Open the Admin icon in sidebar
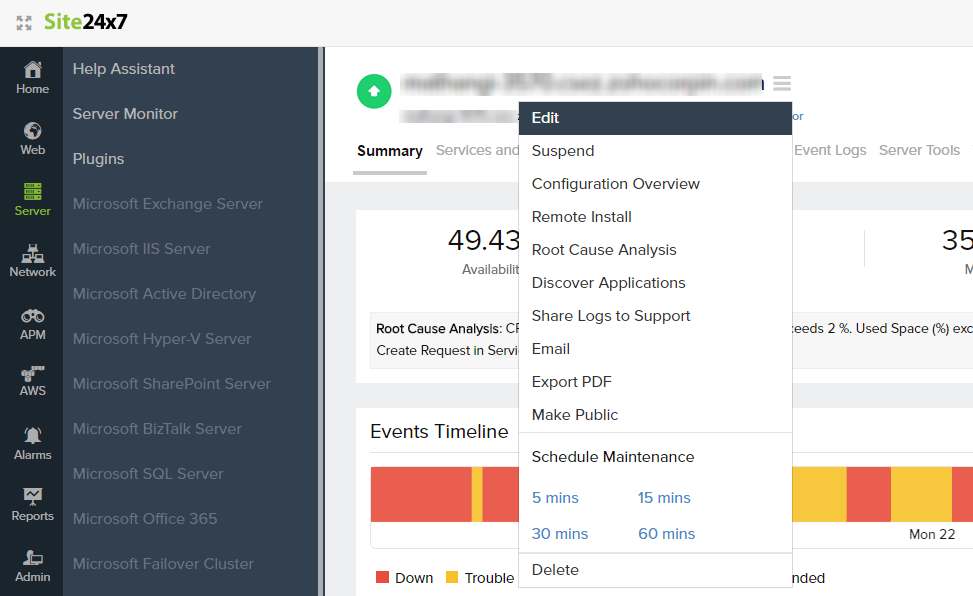 [32, 558]
